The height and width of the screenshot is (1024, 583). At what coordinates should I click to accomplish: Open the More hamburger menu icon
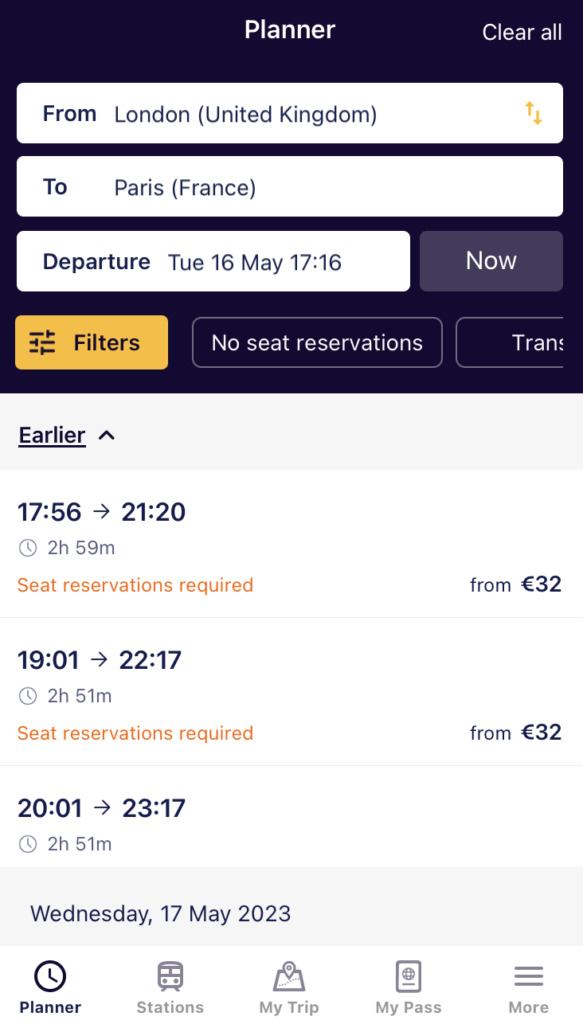[528, 977]
